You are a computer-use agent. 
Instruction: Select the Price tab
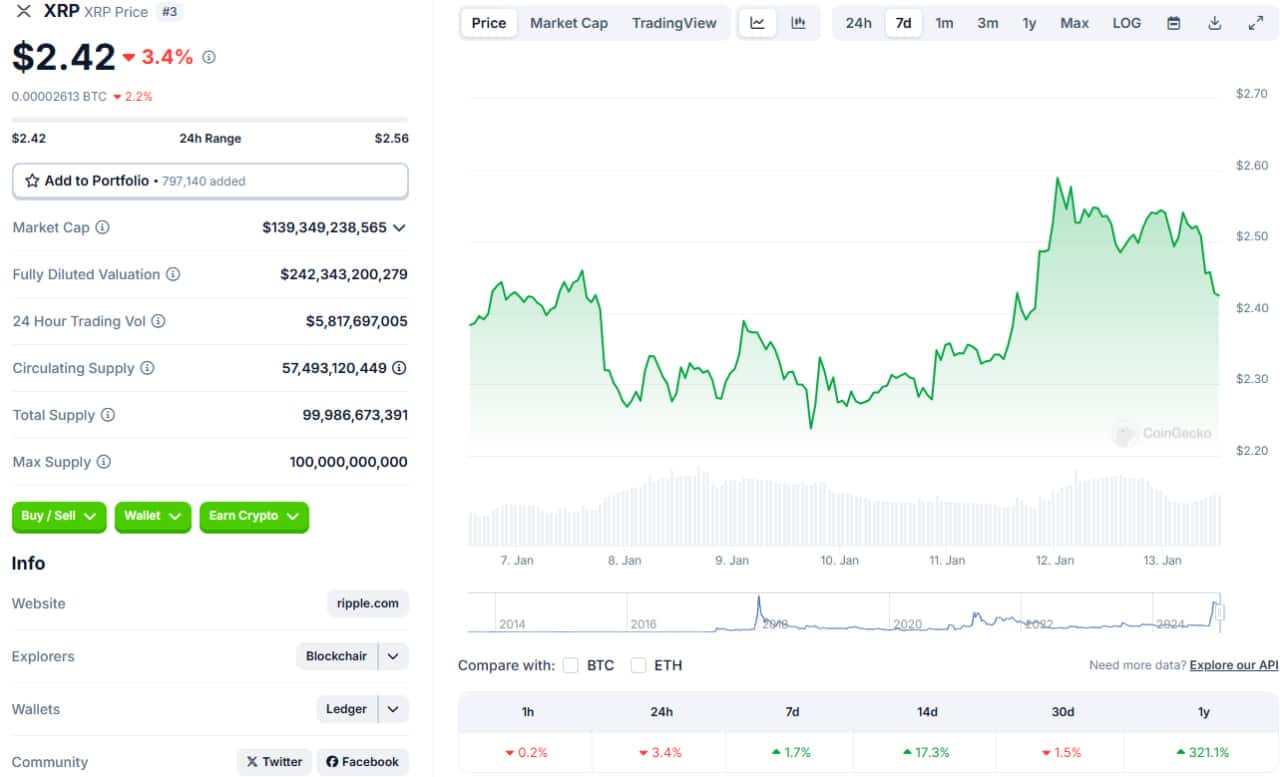tap(489, 23)
